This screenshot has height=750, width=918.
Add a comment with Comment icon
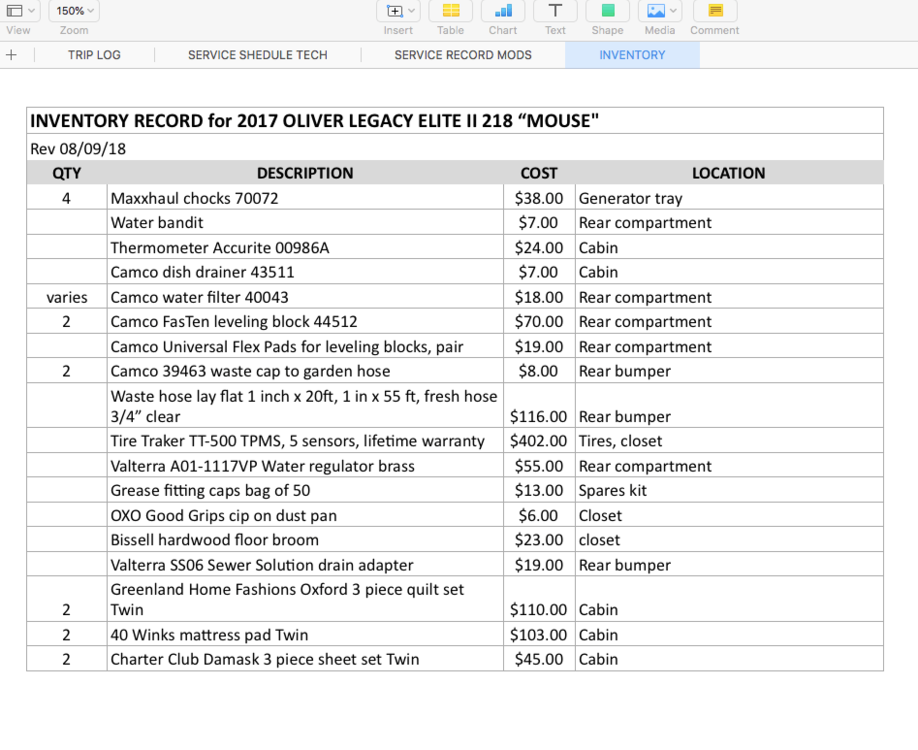714,11
